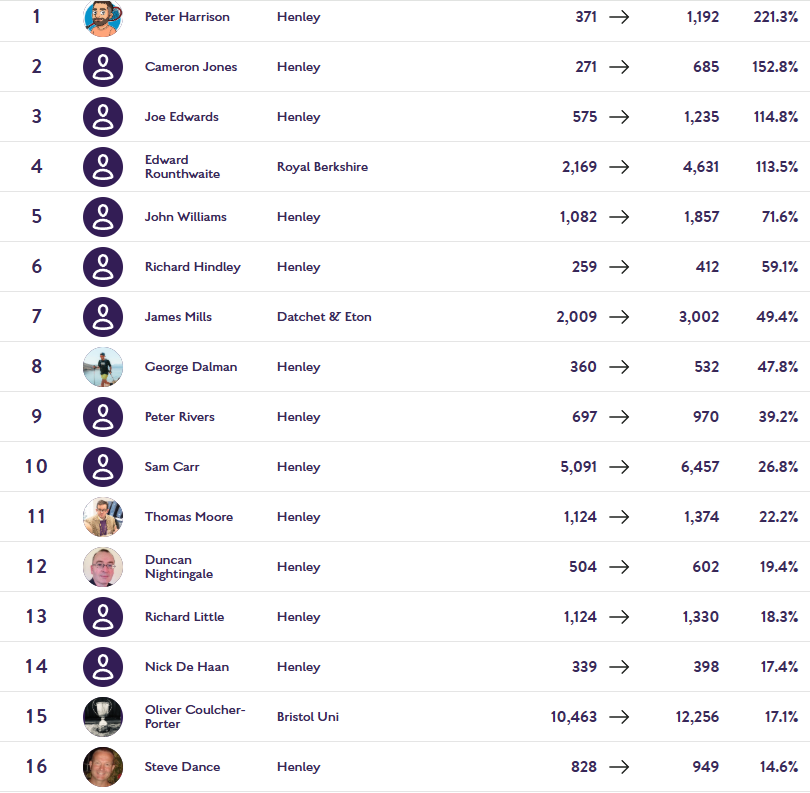Screen dimensions: 810x793
Task: Click the arrow in Richard Little's row
Action: (619, 617)
